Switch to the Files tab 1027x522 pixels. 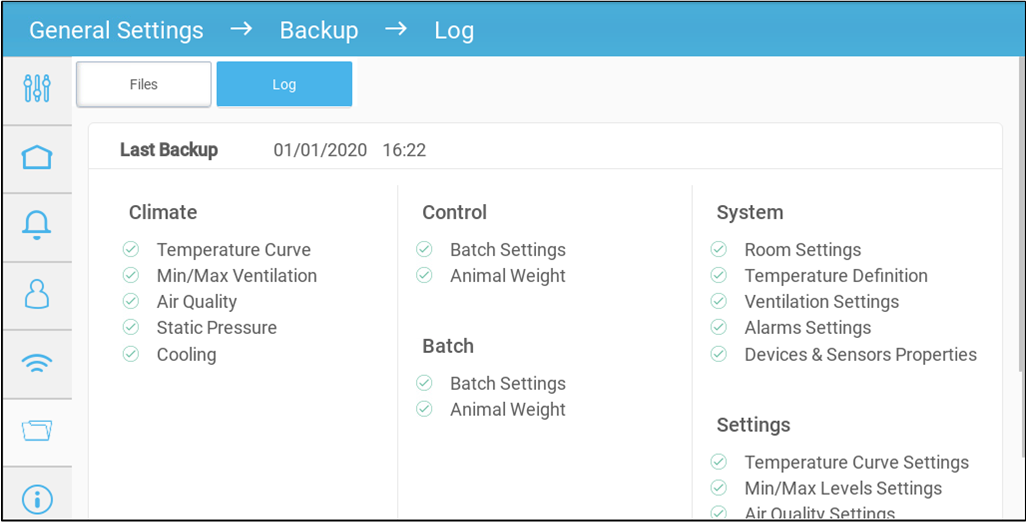tap(144, 85)
